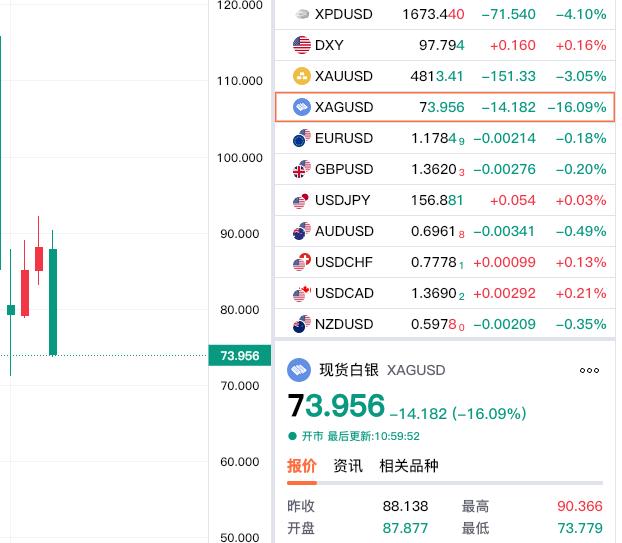This screenshot has width=622, height=543.
Task: Click DXY change value +0.160
Action: click(x=513, y=45)
